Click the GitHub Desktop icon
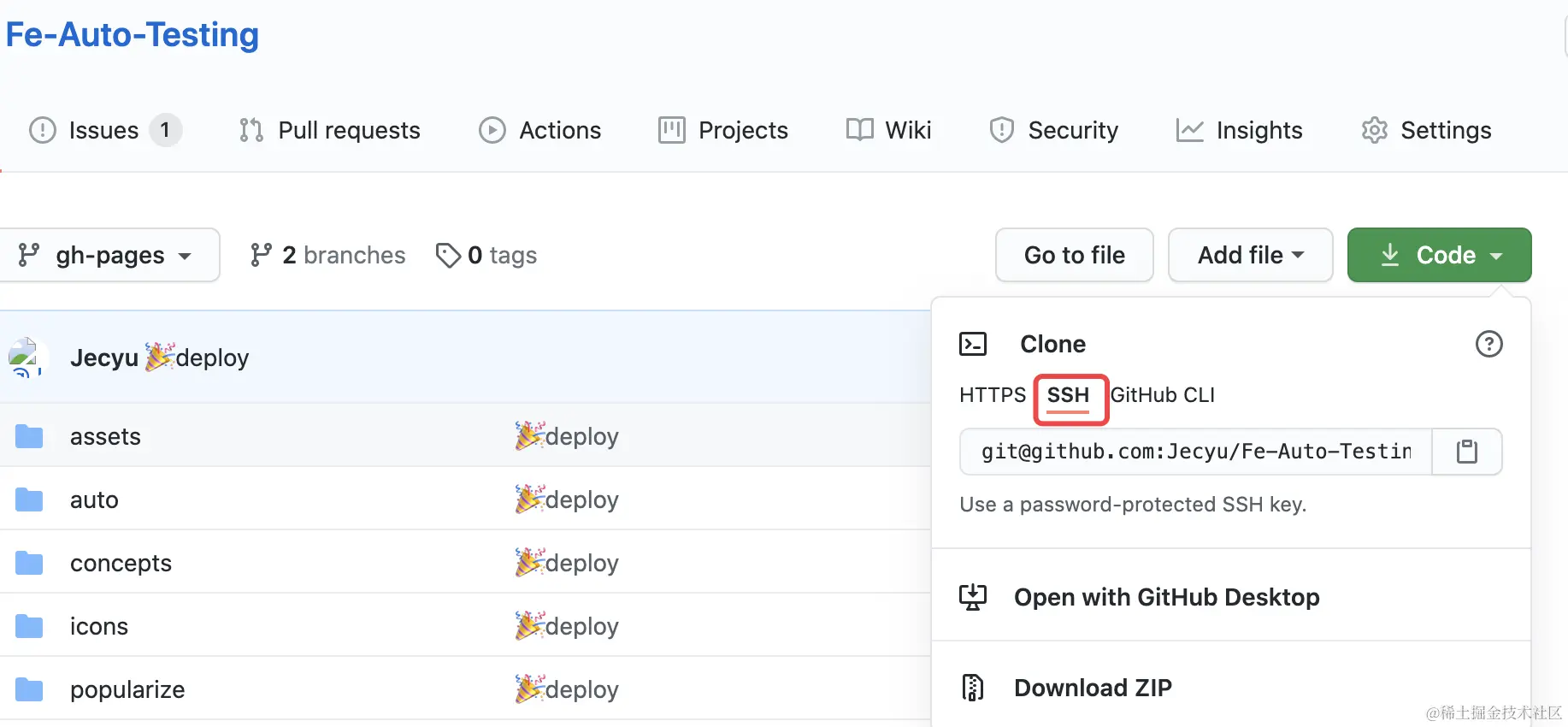1568x727 pixels. [x=973, y=597]
